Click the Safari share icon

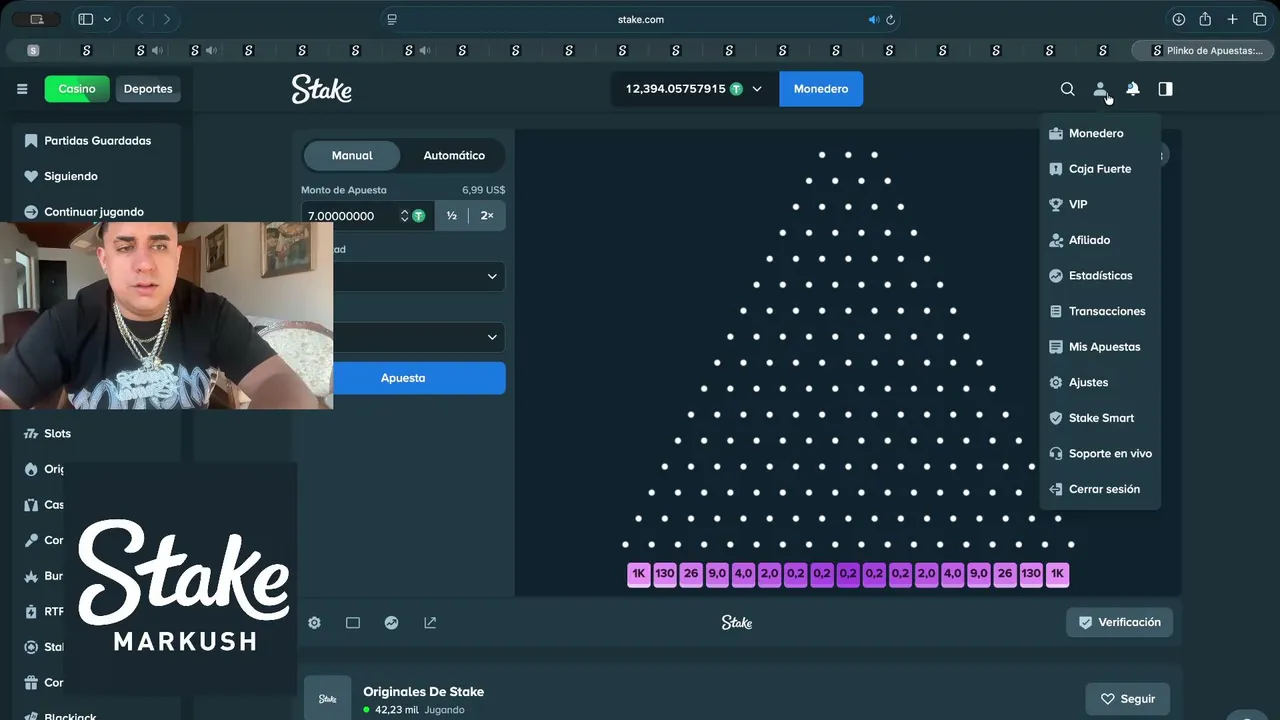(1205, 19)
